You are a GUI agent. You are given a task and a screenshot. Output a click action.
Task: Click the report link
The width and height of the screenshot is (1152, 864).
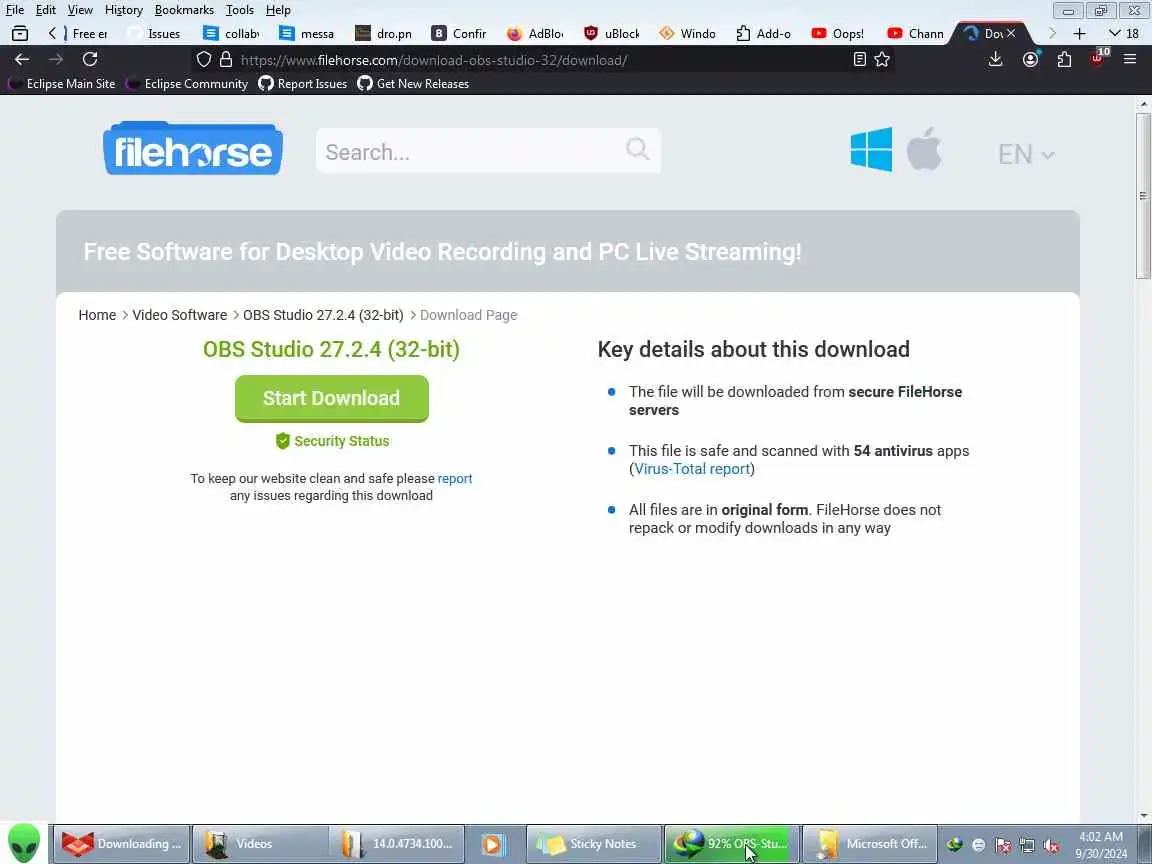coord(455,478)
